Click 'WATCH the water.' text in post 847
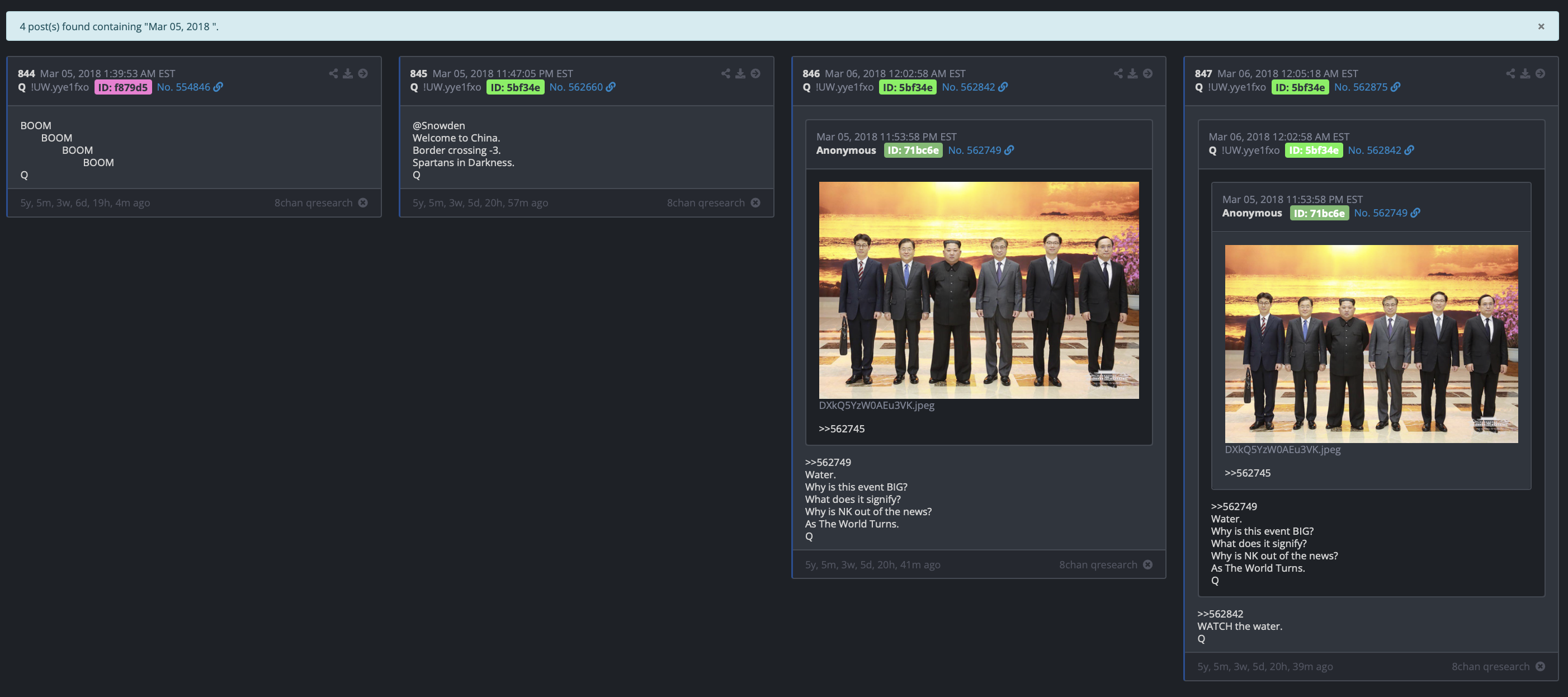Image resolution: width=1568 pixels, height=697 pixels. [x=1239, y=626]
